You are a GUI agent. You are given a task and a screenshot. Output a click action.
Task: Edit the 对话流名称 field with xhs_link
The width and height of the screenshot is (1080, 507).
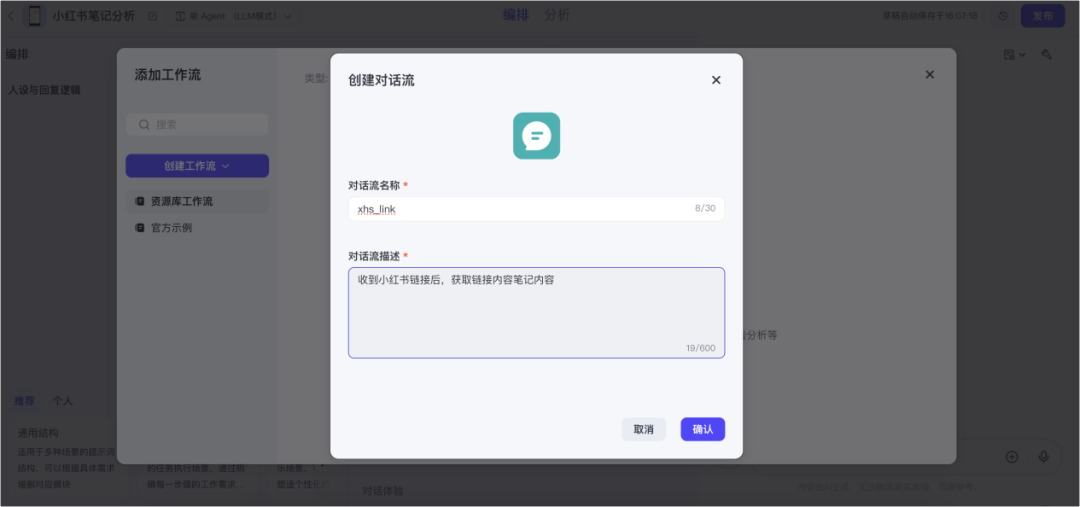(537, 209)
